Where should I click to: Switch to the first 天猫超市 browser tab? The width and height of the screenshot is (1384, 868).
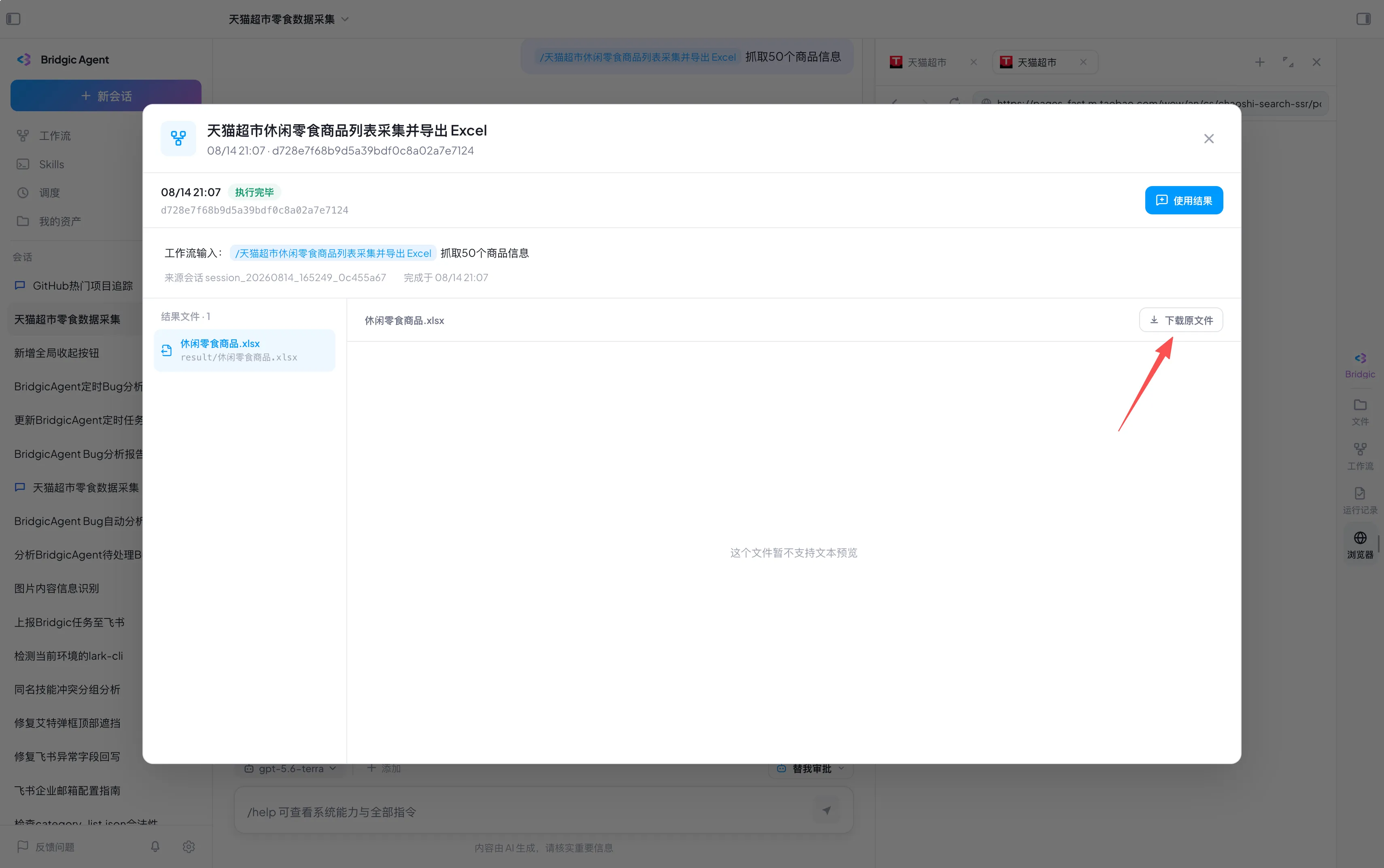pos(926,62)
